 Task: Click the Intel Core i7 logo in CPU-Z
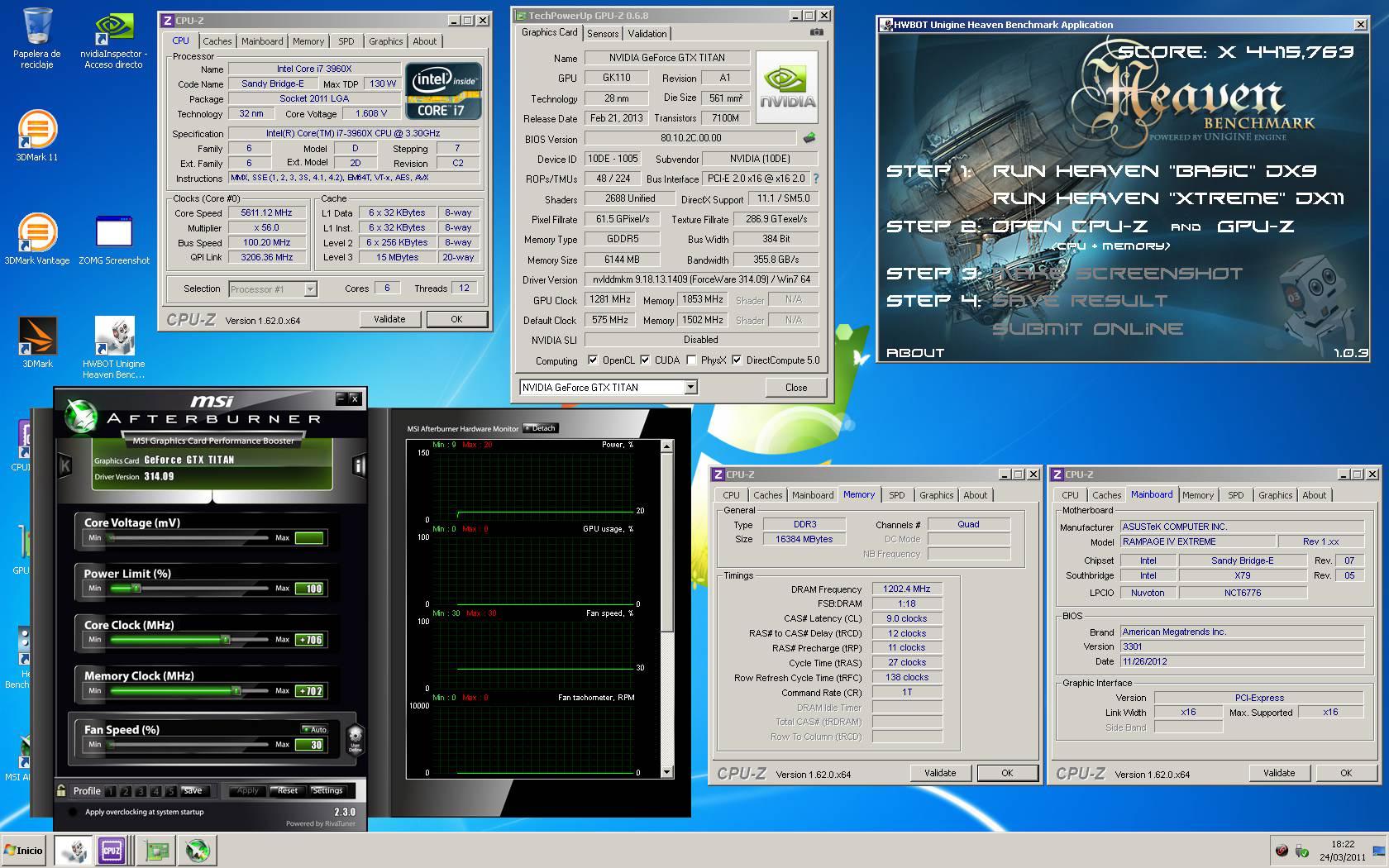pos(444,90)
